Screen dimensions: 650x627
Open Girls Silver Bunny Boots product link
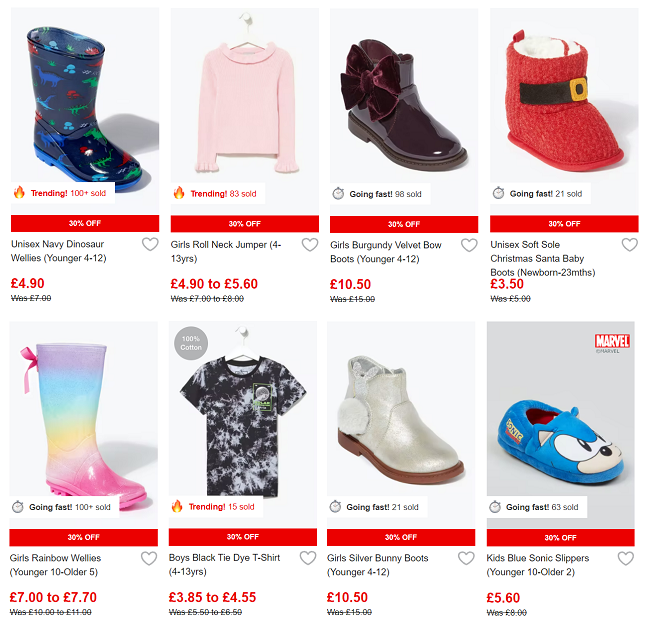coord(378,565)
